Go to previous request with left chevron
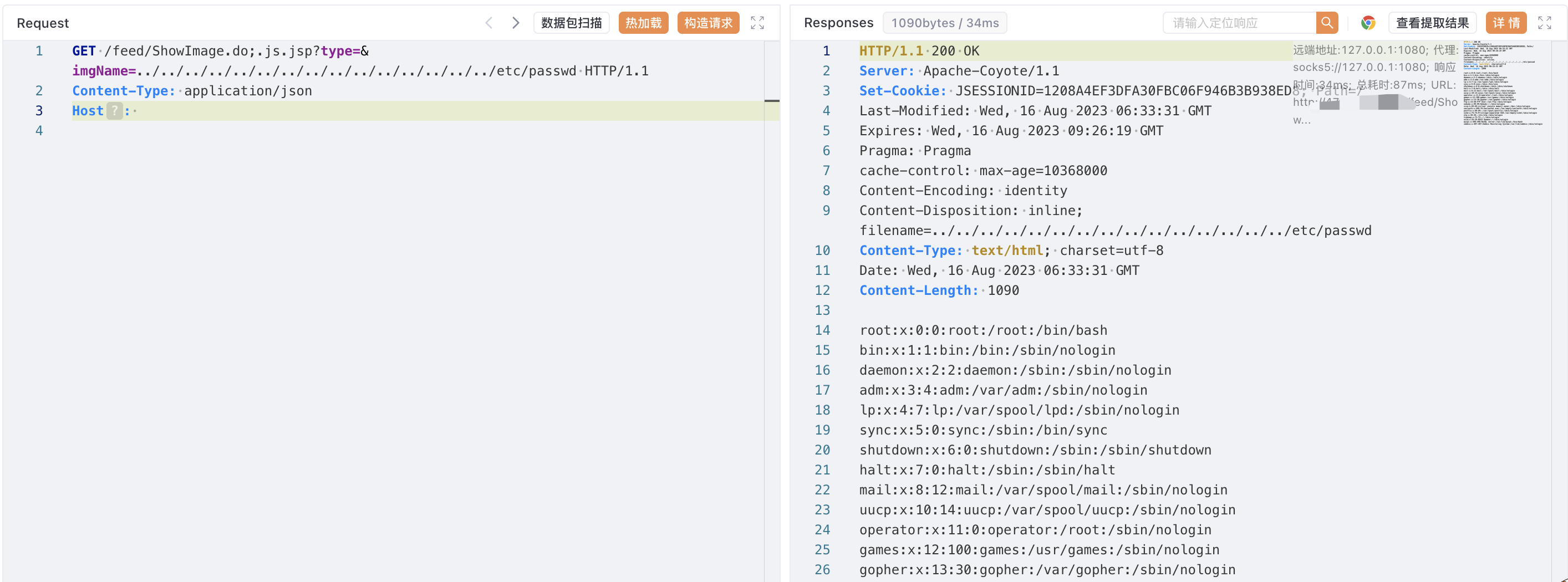 489,23
